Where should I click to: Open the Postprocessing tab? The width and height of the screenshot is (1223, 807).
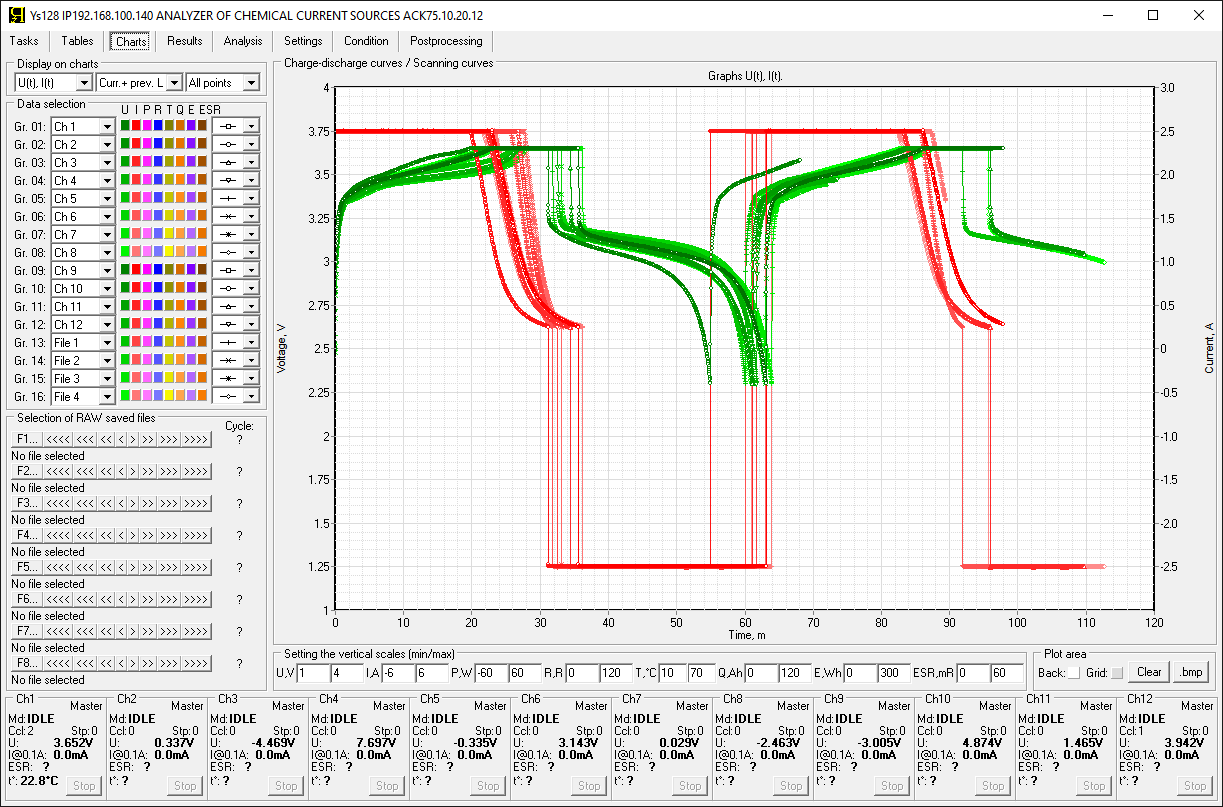[446, 41]
